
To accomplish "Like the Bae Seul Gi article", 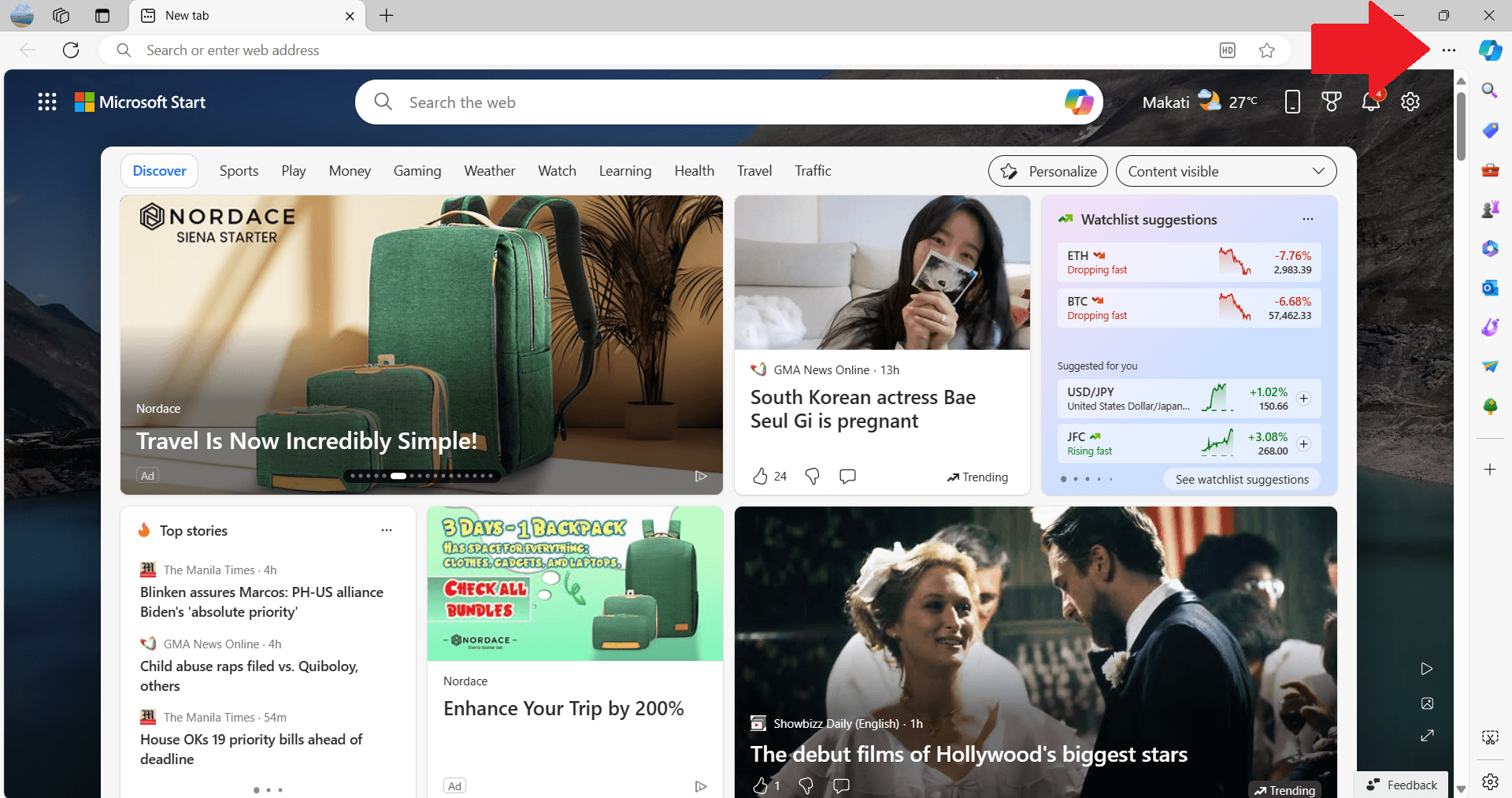I will click(760, 476).
